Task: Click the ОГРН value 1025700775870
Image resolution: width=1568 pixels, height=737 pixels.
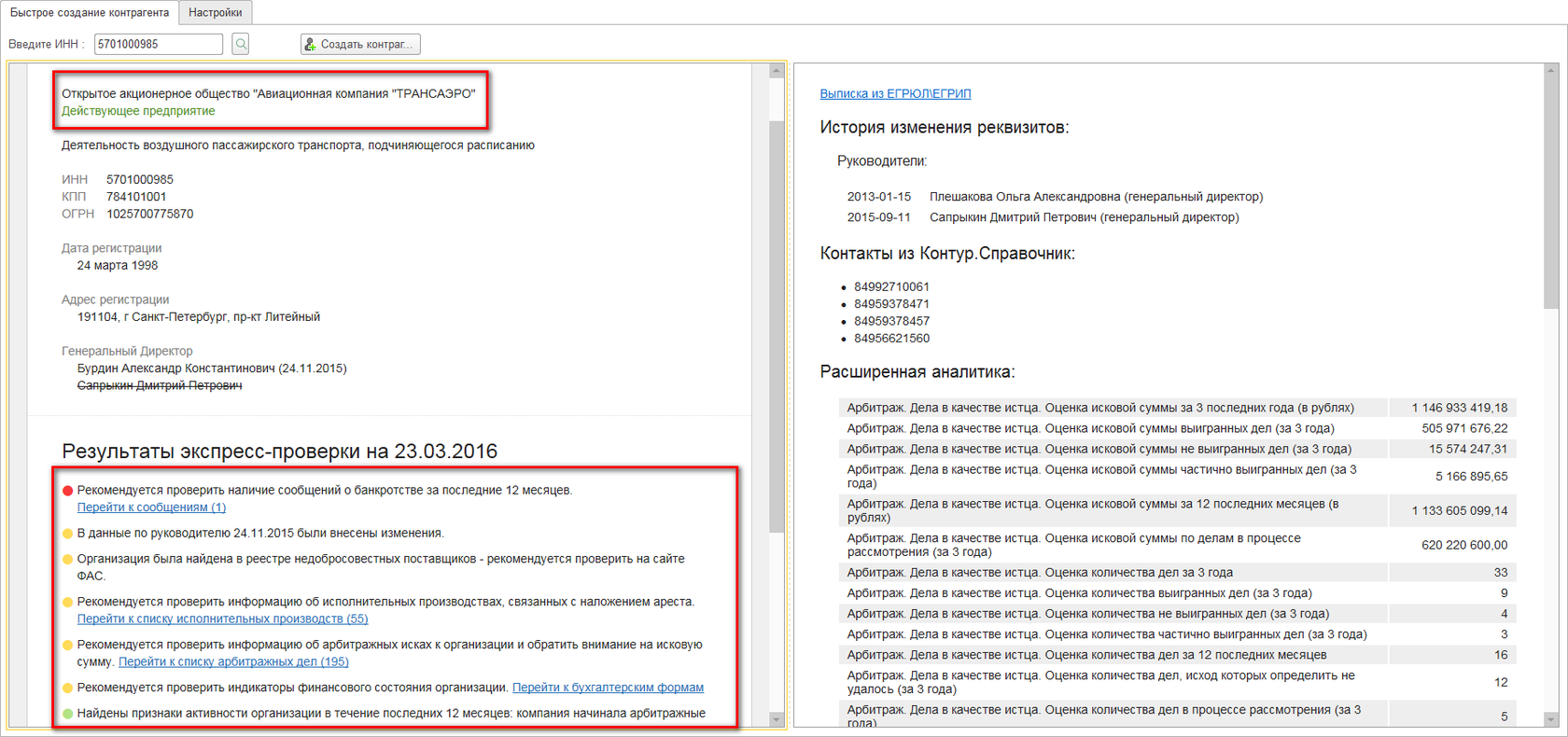Action: [150, 214]
